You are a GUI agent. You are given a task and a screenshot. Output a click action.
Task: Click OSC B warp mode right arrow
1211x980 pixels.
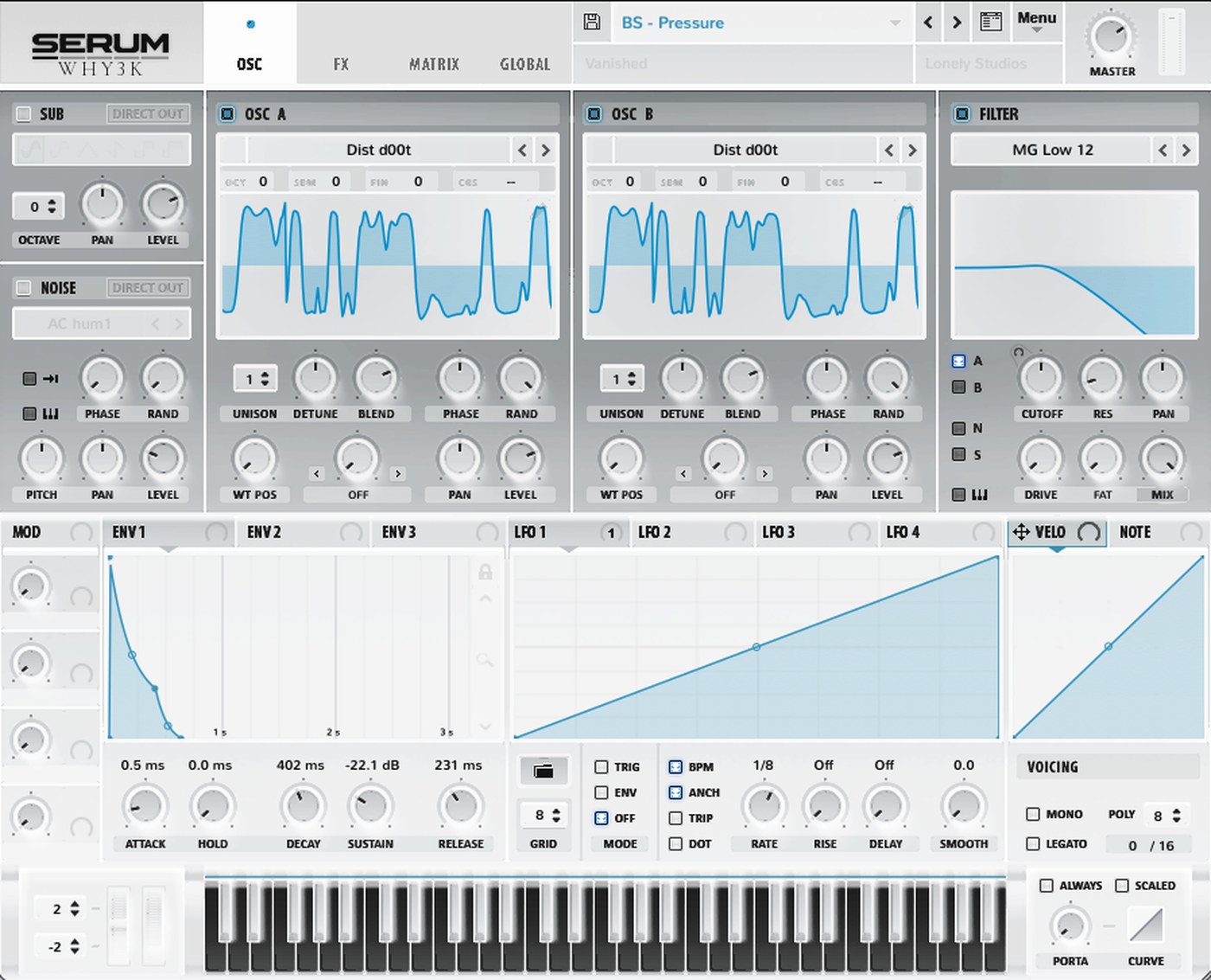click(x=765, y=474)
